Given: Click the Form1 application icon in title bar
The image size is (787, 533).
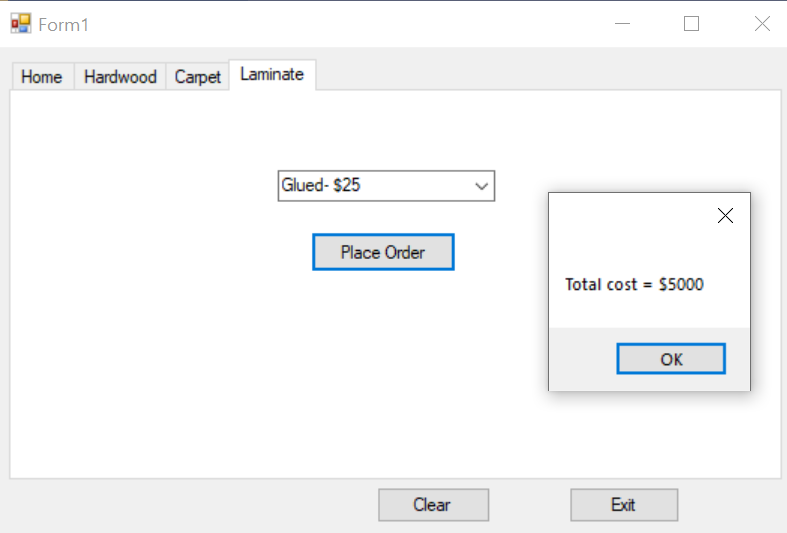Looking at the screenshot, I should 21,24.
